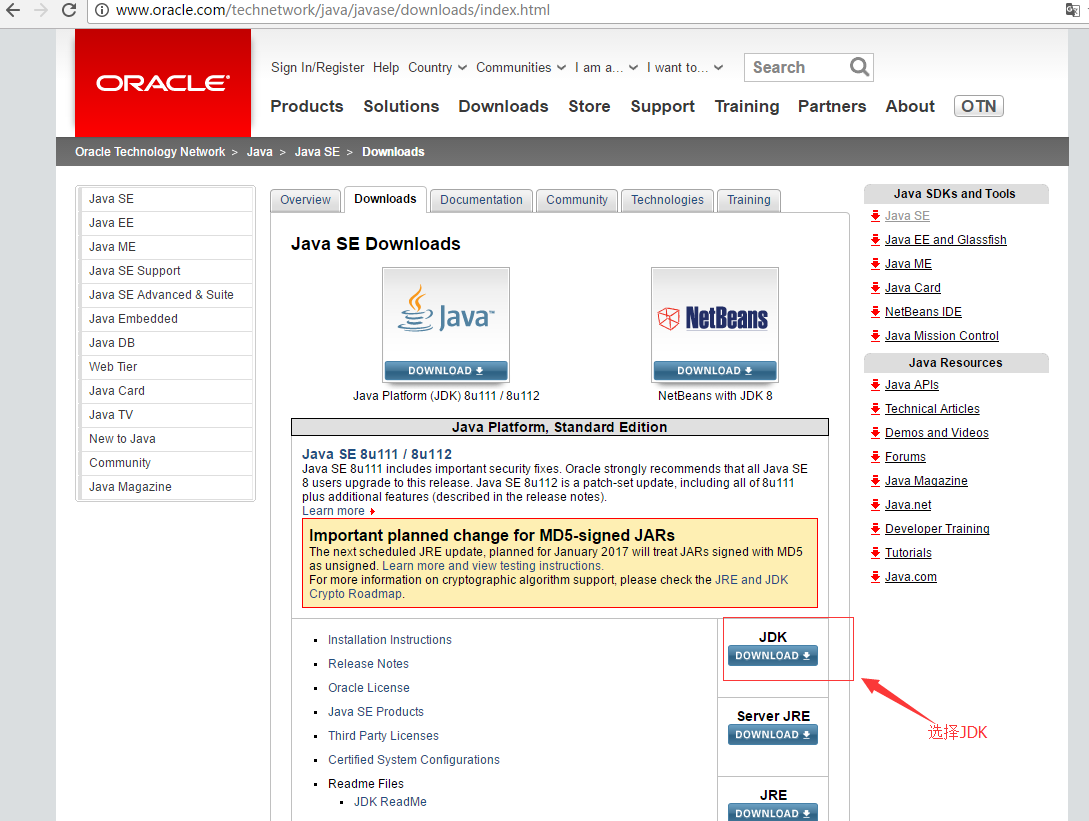Image resolution: width=1089 pixels, height=821 pixels.
Task: Click the JRE Download button
Action: [x=773, y=813]
